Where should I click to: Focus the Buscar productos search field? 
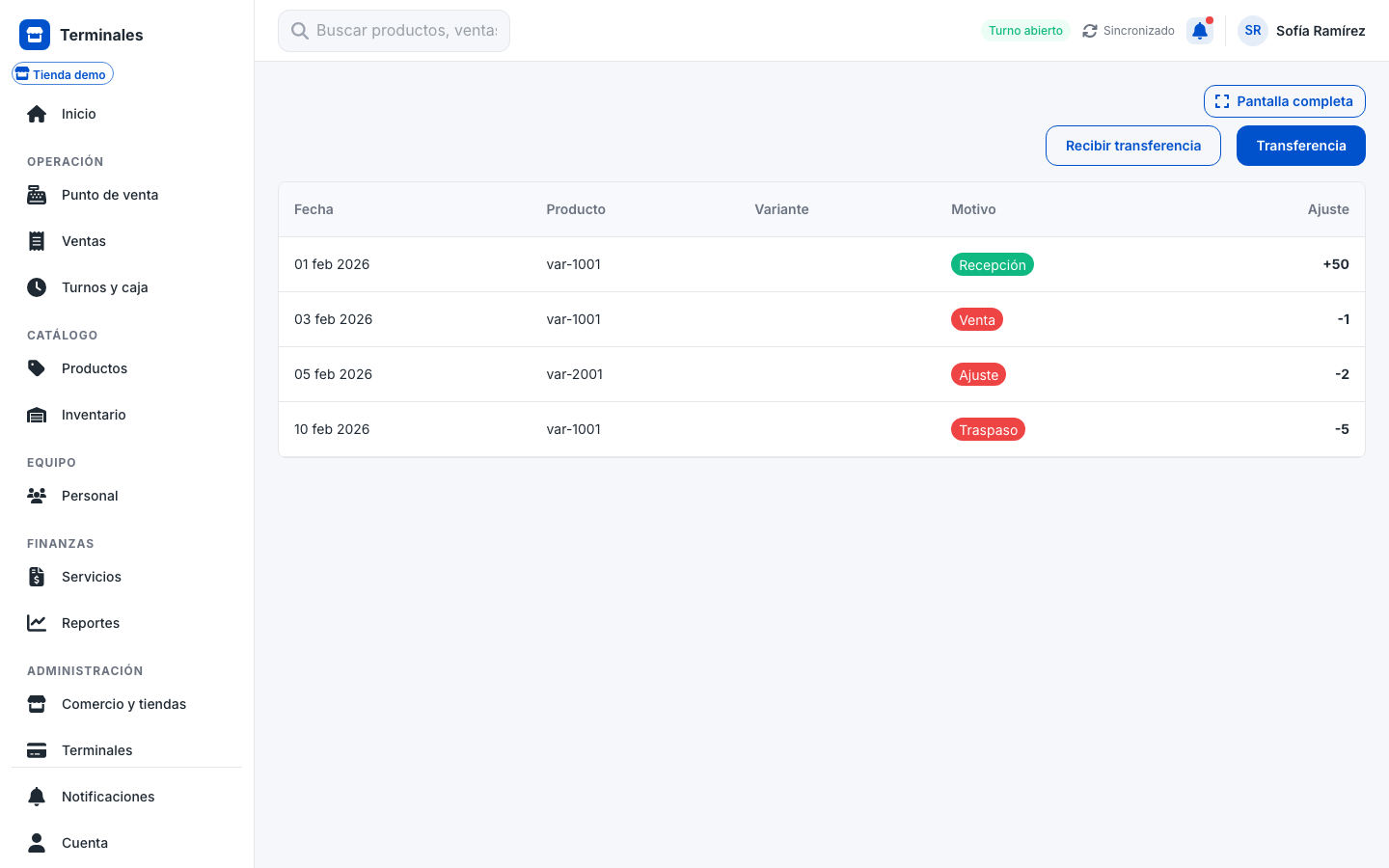(394, 31)
